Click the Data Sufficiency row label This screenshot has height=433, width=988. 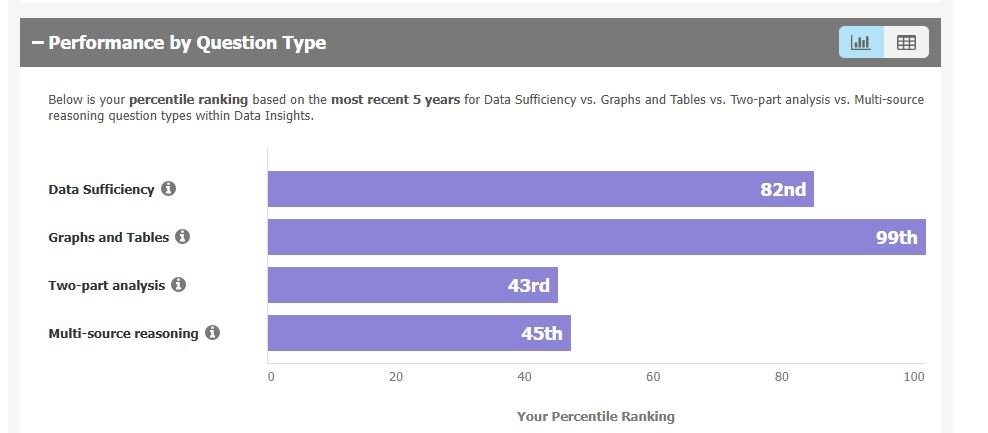click(101, 190)
